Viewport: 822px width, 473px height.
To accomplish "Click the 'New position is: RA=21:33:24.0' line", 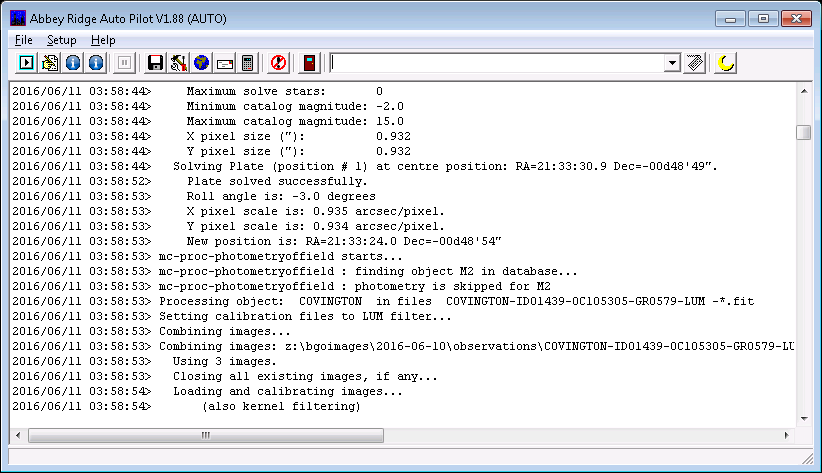I will pos(257,241).
